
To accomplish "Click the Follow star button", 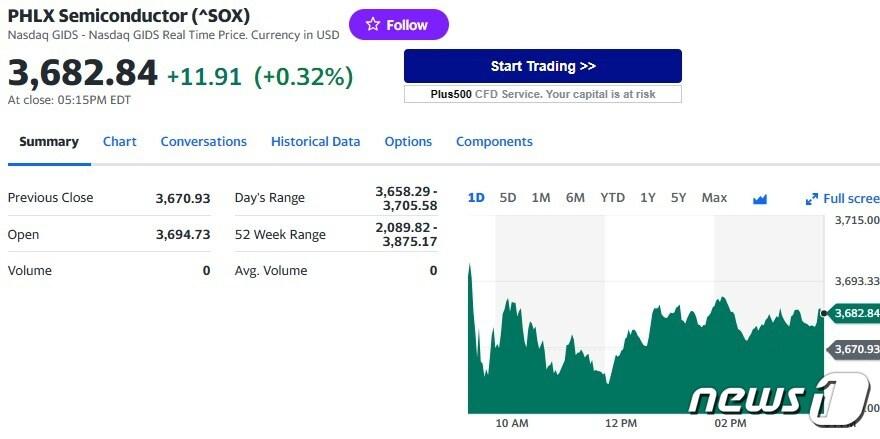I will tap(398, 25).
